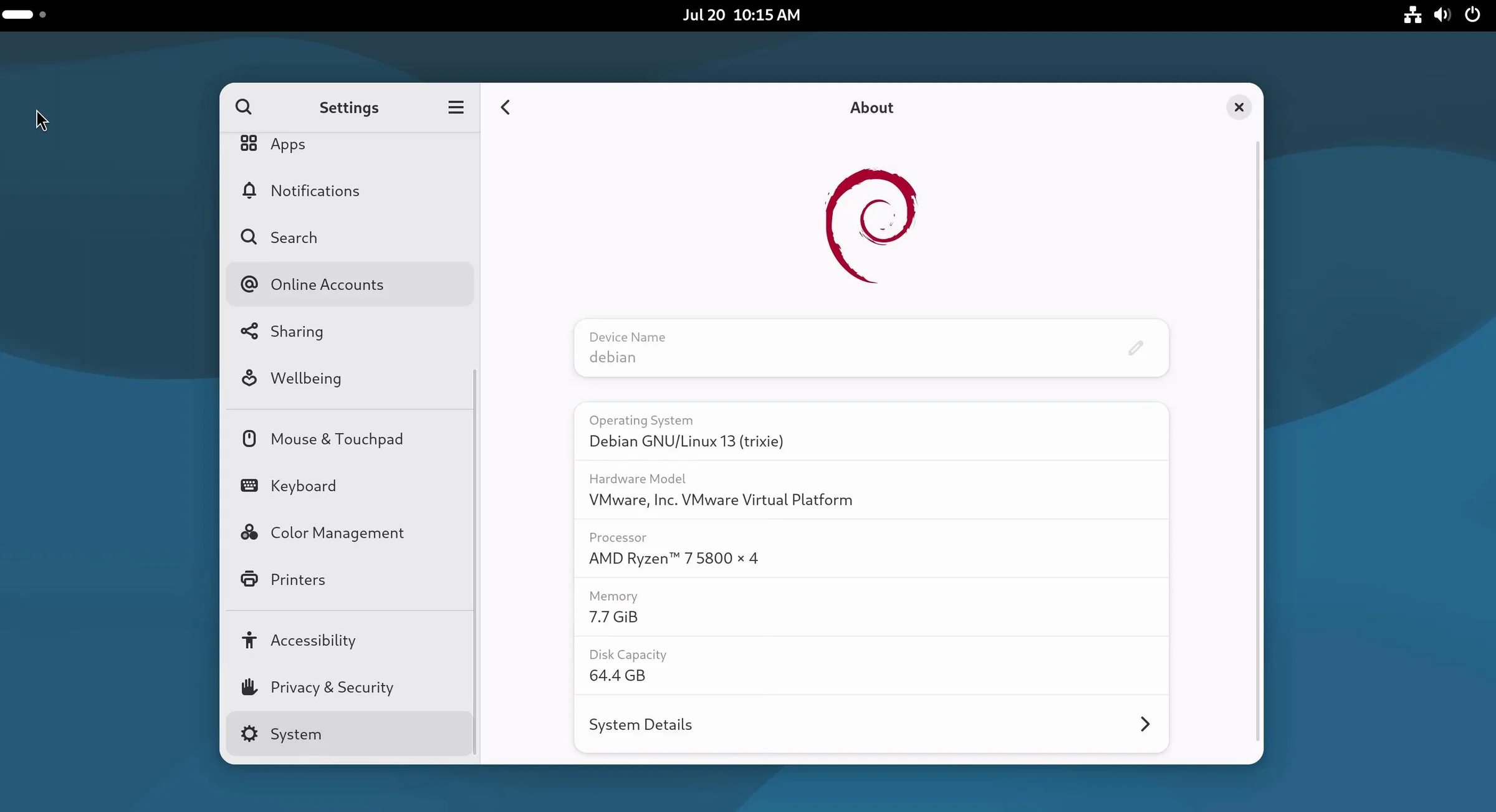
Task: Select Color Management in sidebar
Action: [x=350, y=532]
